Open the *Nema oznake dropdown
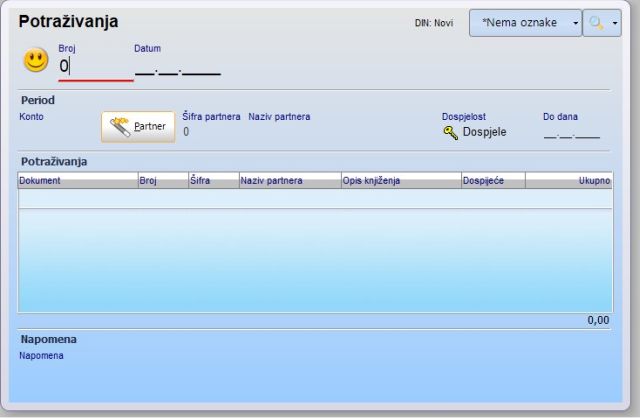This screenshot has width=640, height=420. pos(575,22)
